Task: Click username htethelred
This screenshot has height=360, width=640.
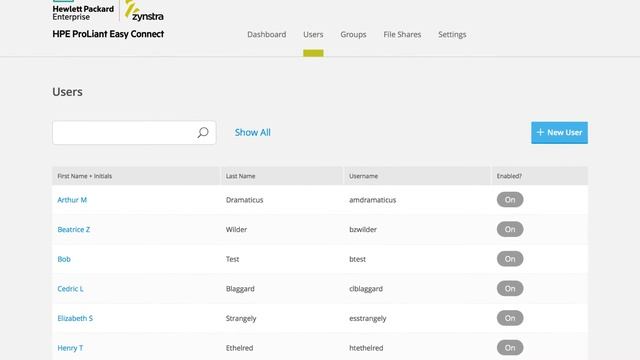Action: point(366,348)
